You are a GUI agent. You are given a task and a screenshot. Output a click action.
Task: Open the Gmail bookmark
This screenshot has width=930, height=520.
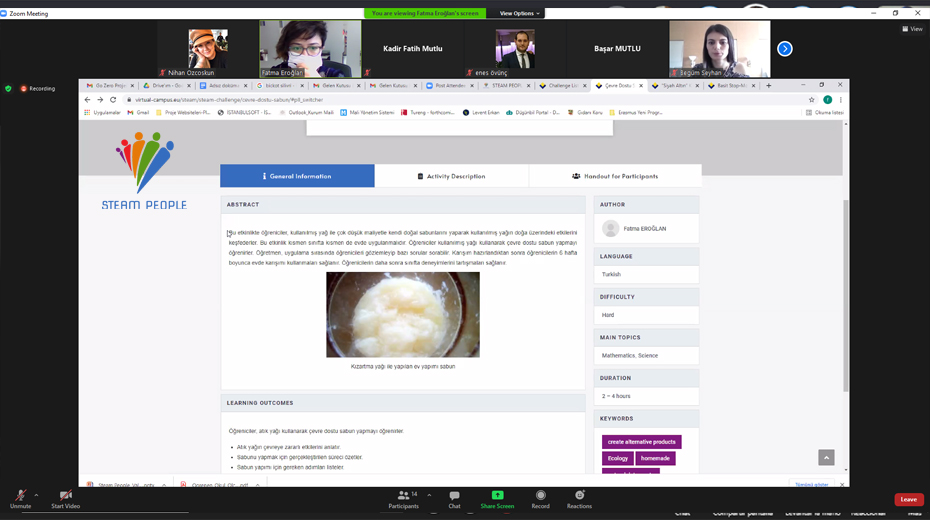click(138, 112)
